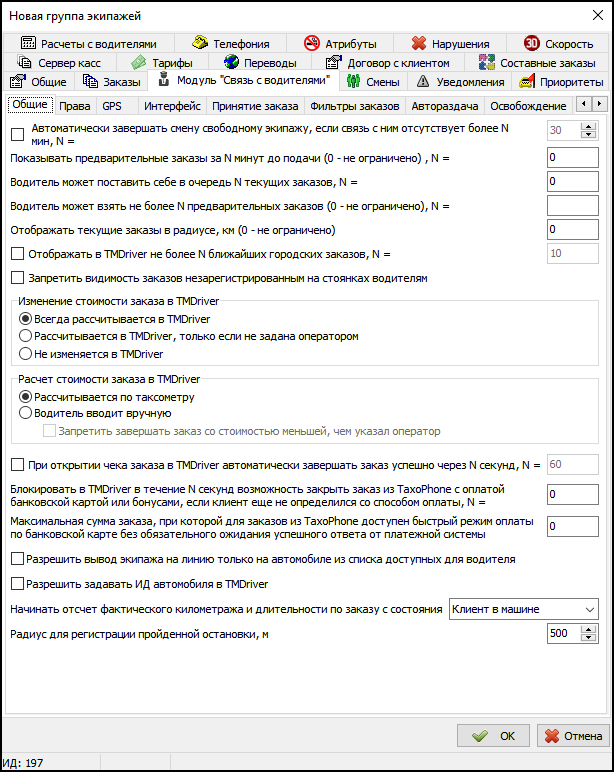Click the red cross icon on Нарушения tab

(419, 44)
